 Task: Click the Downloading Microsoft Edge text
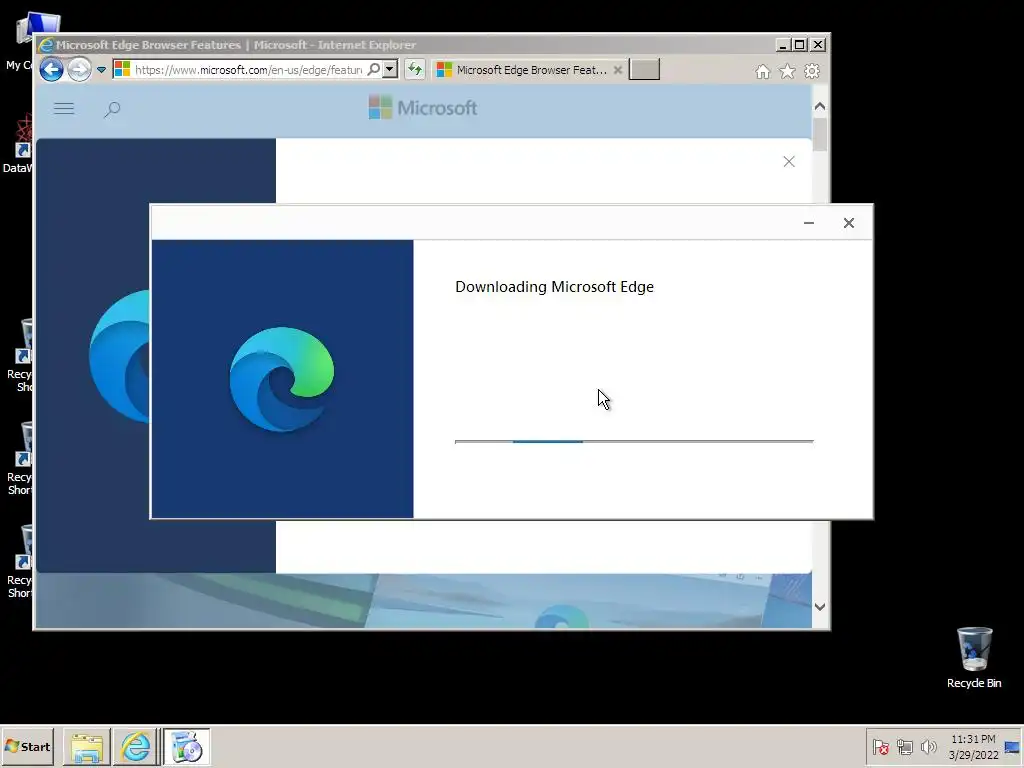(554, 287)
